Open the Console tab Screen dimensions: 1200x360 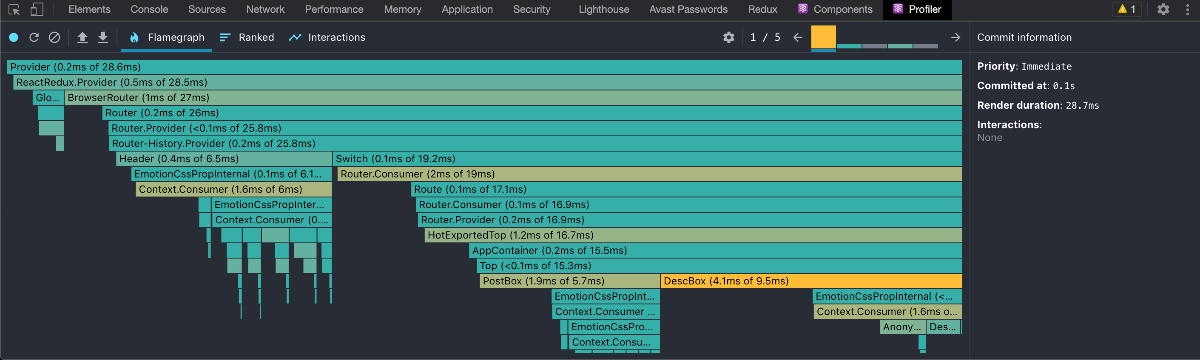tap(149, 9)
